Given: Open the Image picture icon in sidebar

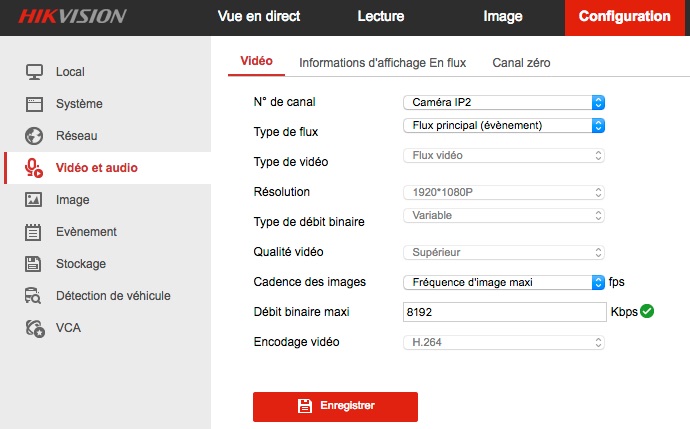Looking at the screenshot, I should (x=34, y=200).
